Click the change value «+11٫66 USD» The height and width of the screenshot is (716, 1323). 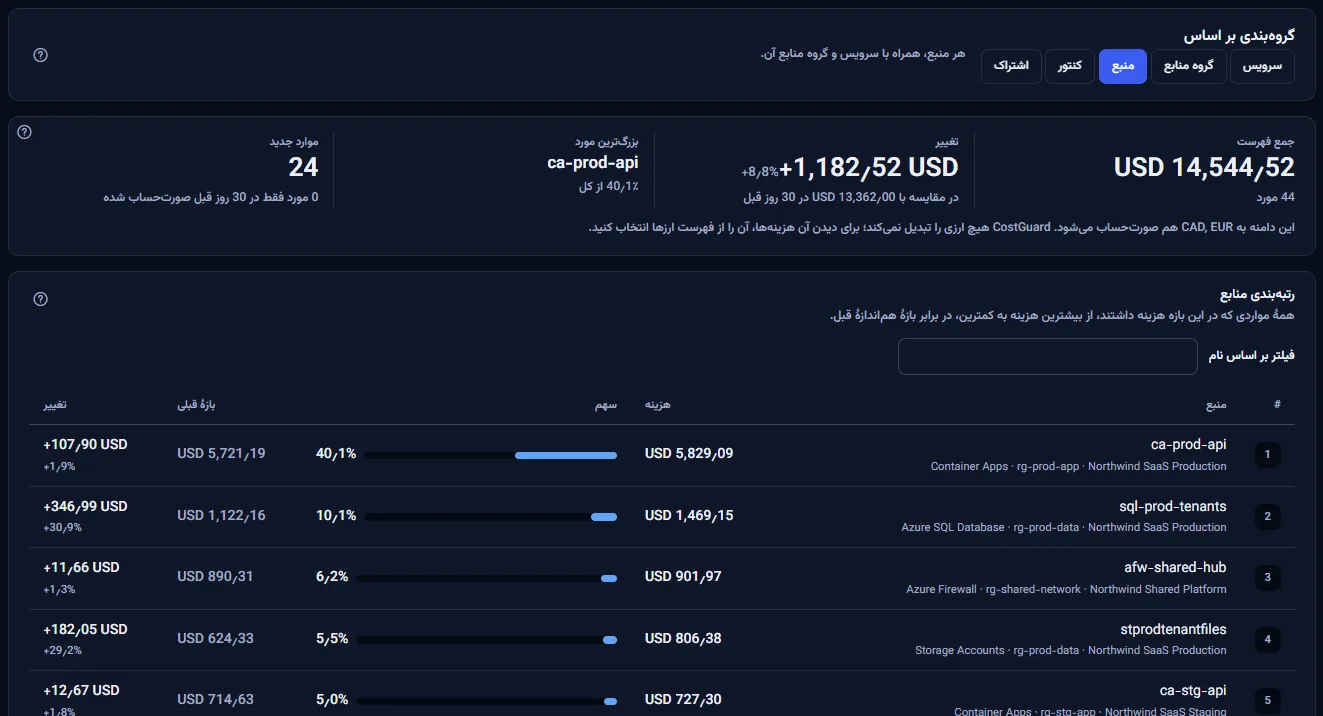point(81,567)
